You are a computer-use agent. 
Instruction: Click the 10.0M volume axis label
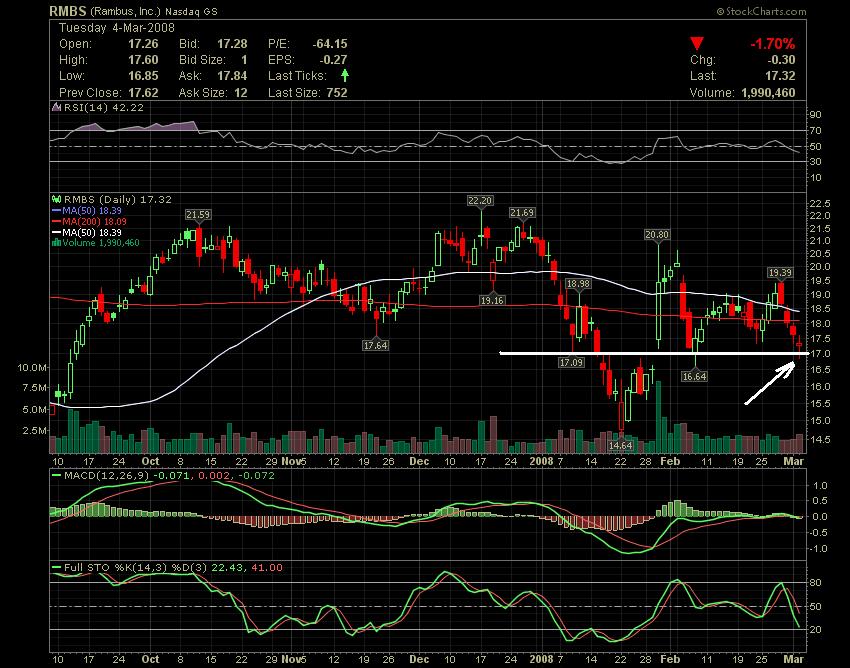coord(33,368)
